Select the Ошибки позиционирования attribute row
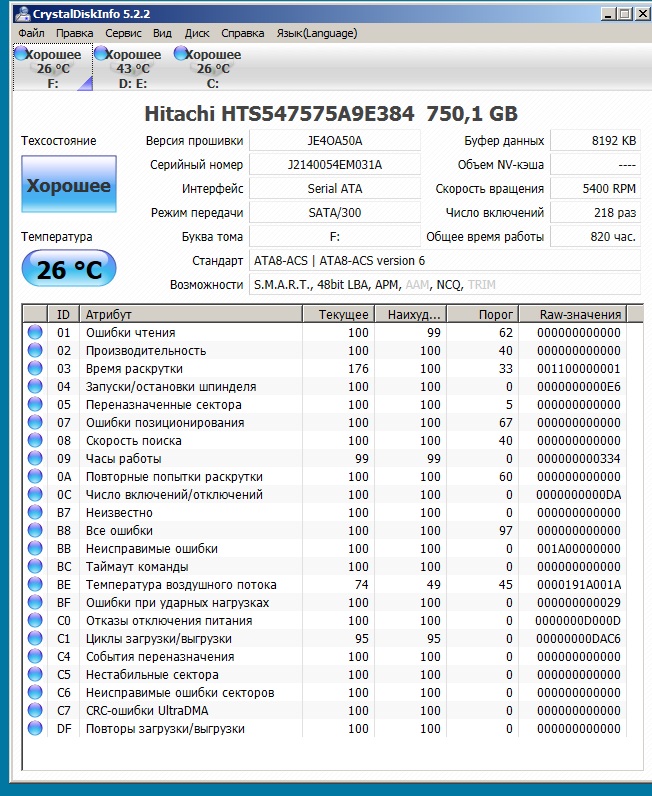Viewport: 652px width, 796px height. tap(325, 422)
